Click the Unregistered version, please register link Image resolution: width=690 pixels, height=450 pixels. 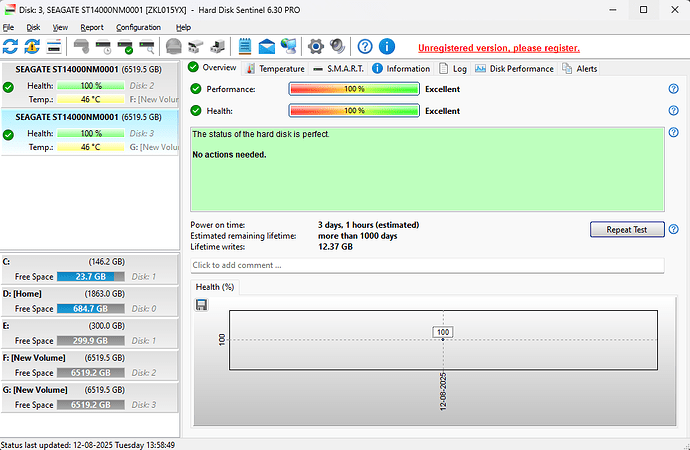499,48
